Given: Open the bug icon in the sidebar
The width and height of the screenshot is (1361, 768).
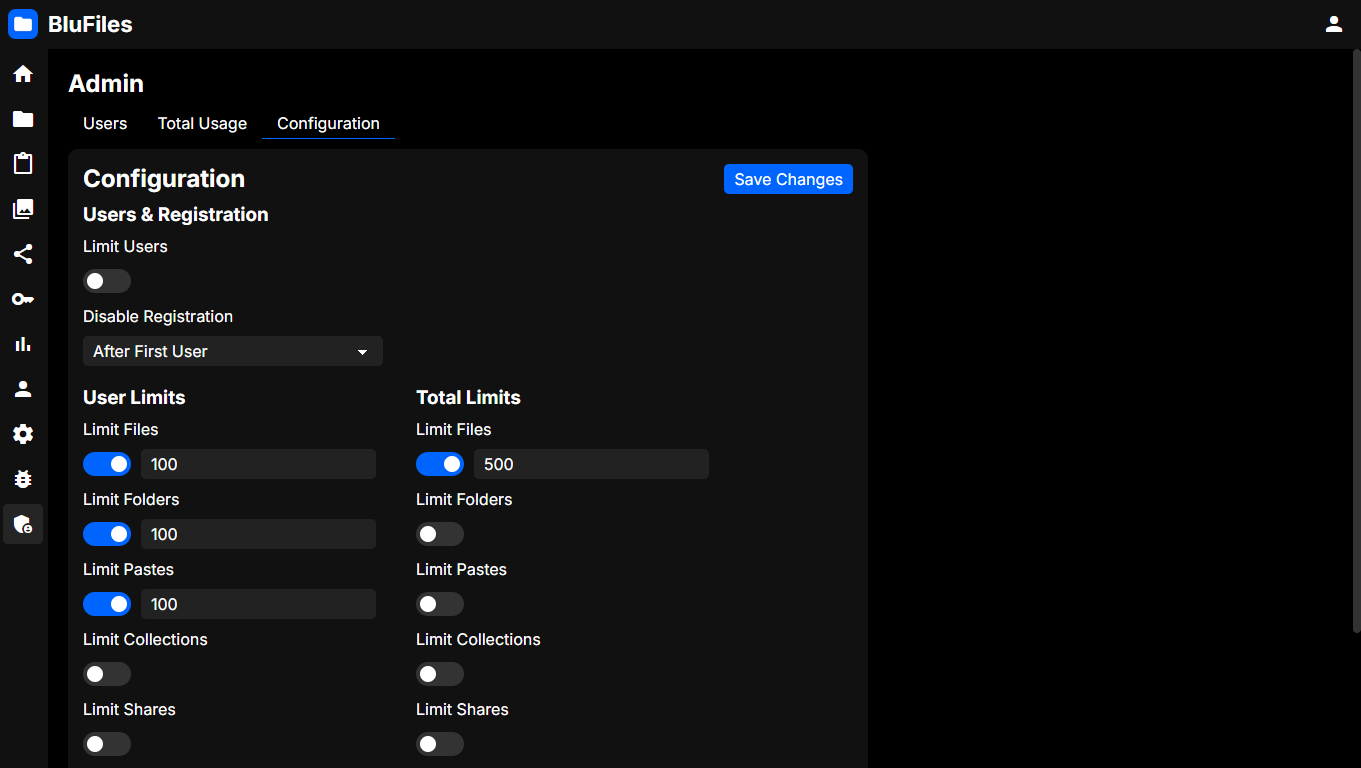Looking at the screenshot, I should coord(23,479).
